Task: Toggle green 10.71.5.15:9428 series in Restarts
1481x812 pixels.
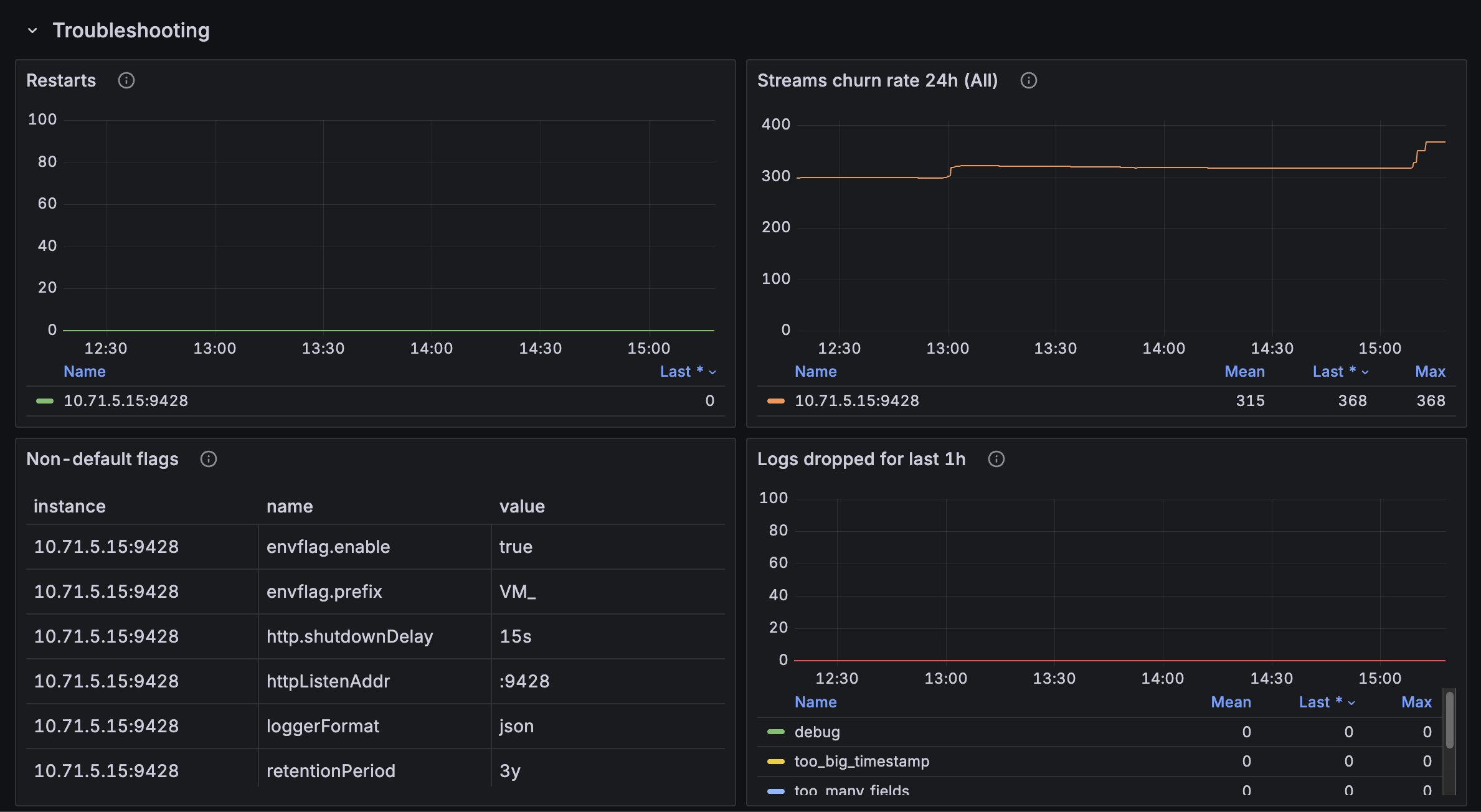Action: pyautogui.click(x=126, y=401)
